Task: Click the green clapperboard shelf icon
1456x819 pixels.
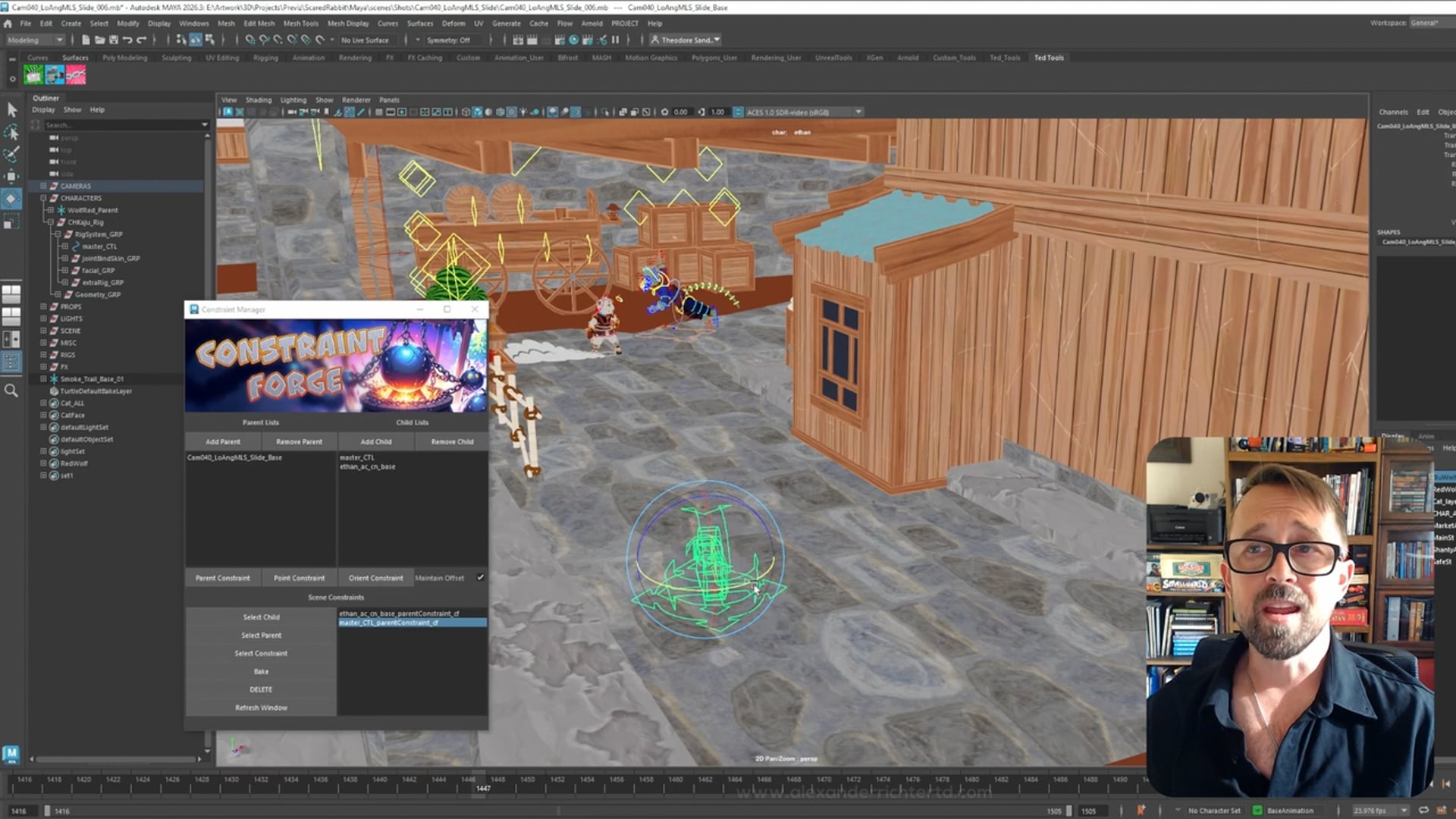Action: (x=33, y=74)
